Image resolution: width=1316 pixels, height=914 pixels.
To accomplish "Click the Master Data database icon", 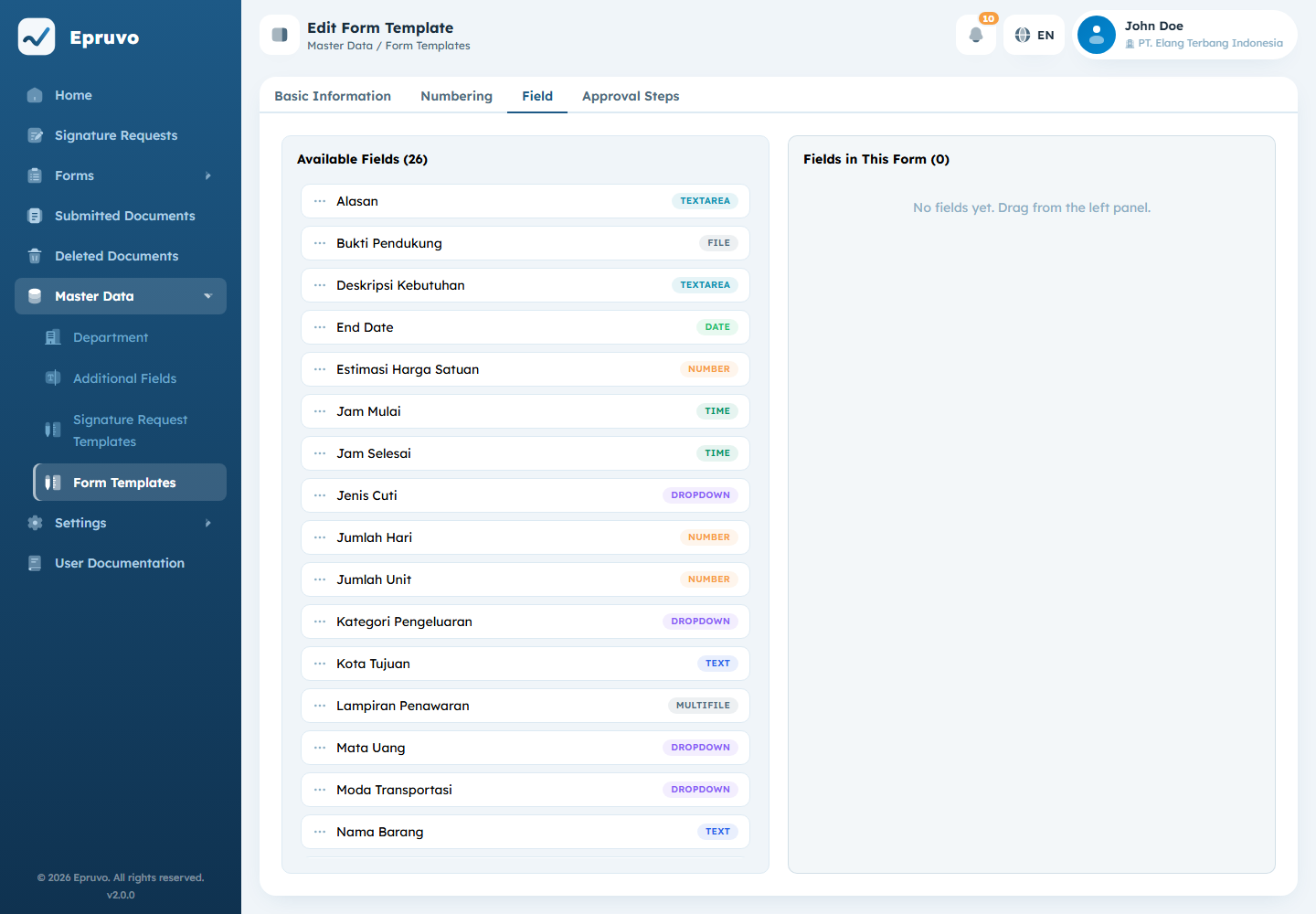I will (x=35, y=296).
